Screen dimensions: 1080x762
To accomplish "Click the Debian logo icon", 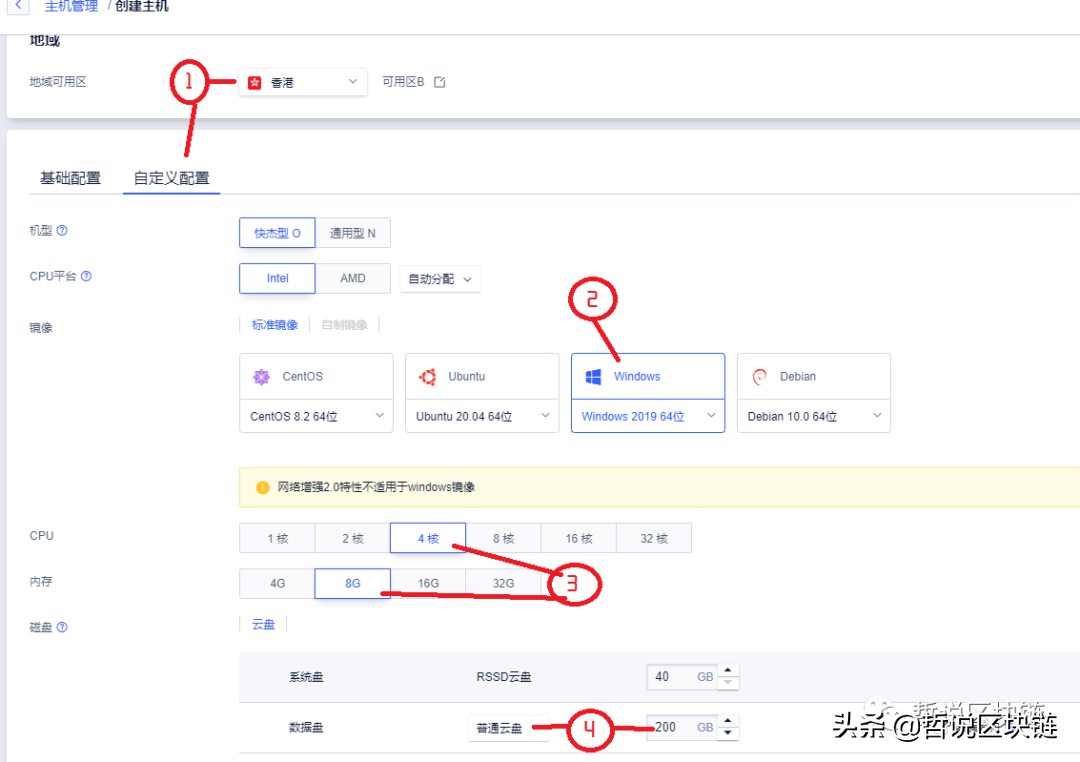I will (x=760, y=377).
